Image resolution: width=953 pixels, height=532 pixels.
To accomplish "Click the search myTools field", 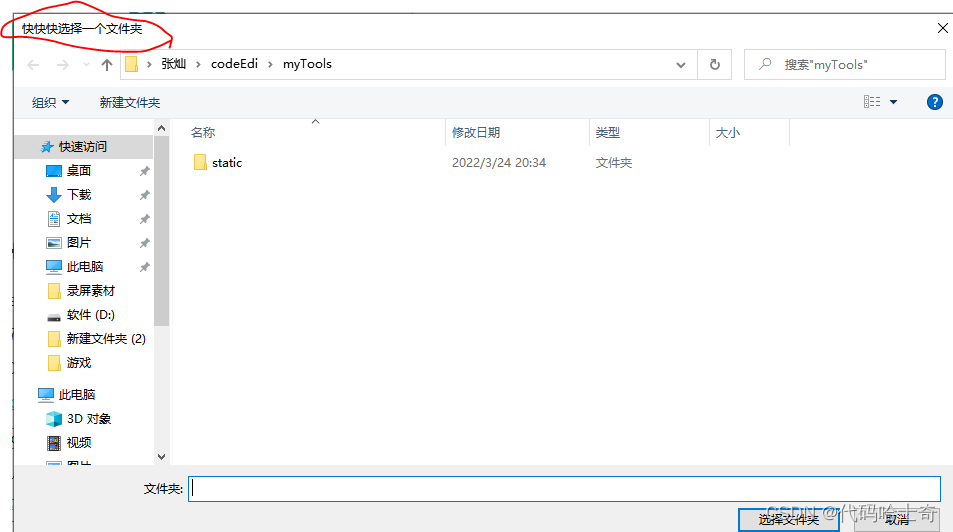I will click(845, 64).
